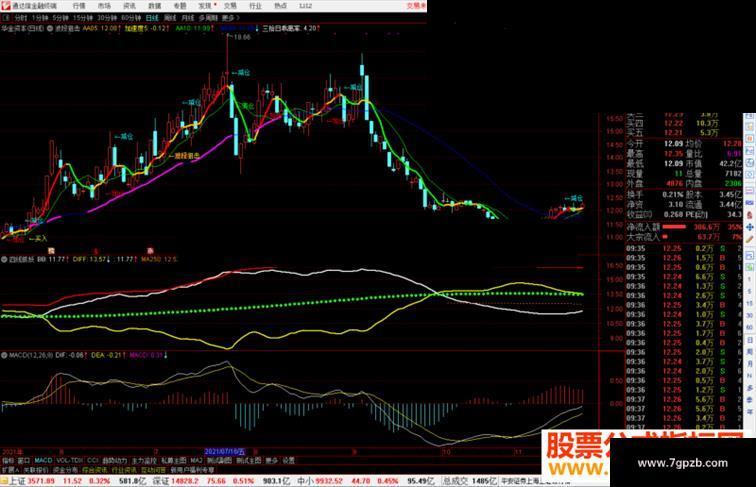
Task: Open the 资讯 menu
Action: pos(129,6)
